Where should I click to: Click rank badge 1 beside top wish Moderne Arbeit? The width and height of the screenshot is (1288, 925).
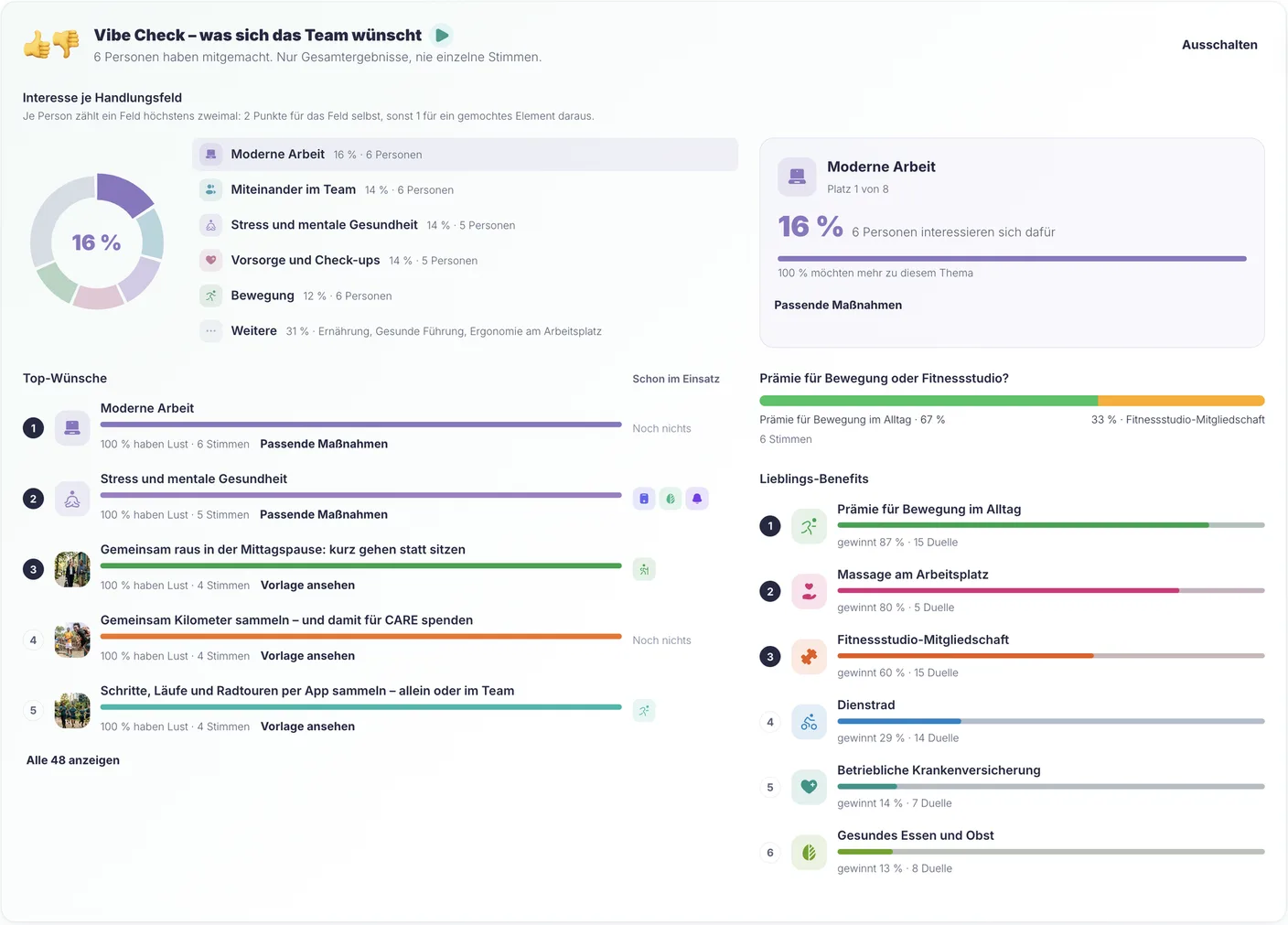click(x=33, y=427)
